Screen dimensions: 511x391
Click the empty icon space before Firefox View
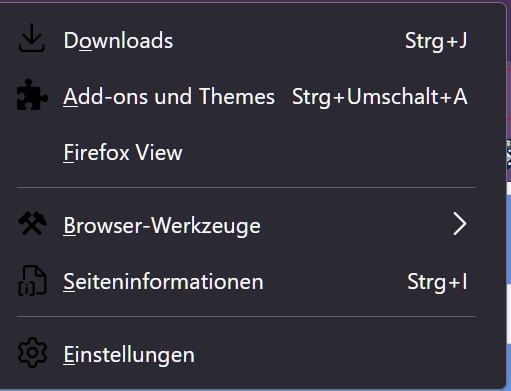(32, 153)
